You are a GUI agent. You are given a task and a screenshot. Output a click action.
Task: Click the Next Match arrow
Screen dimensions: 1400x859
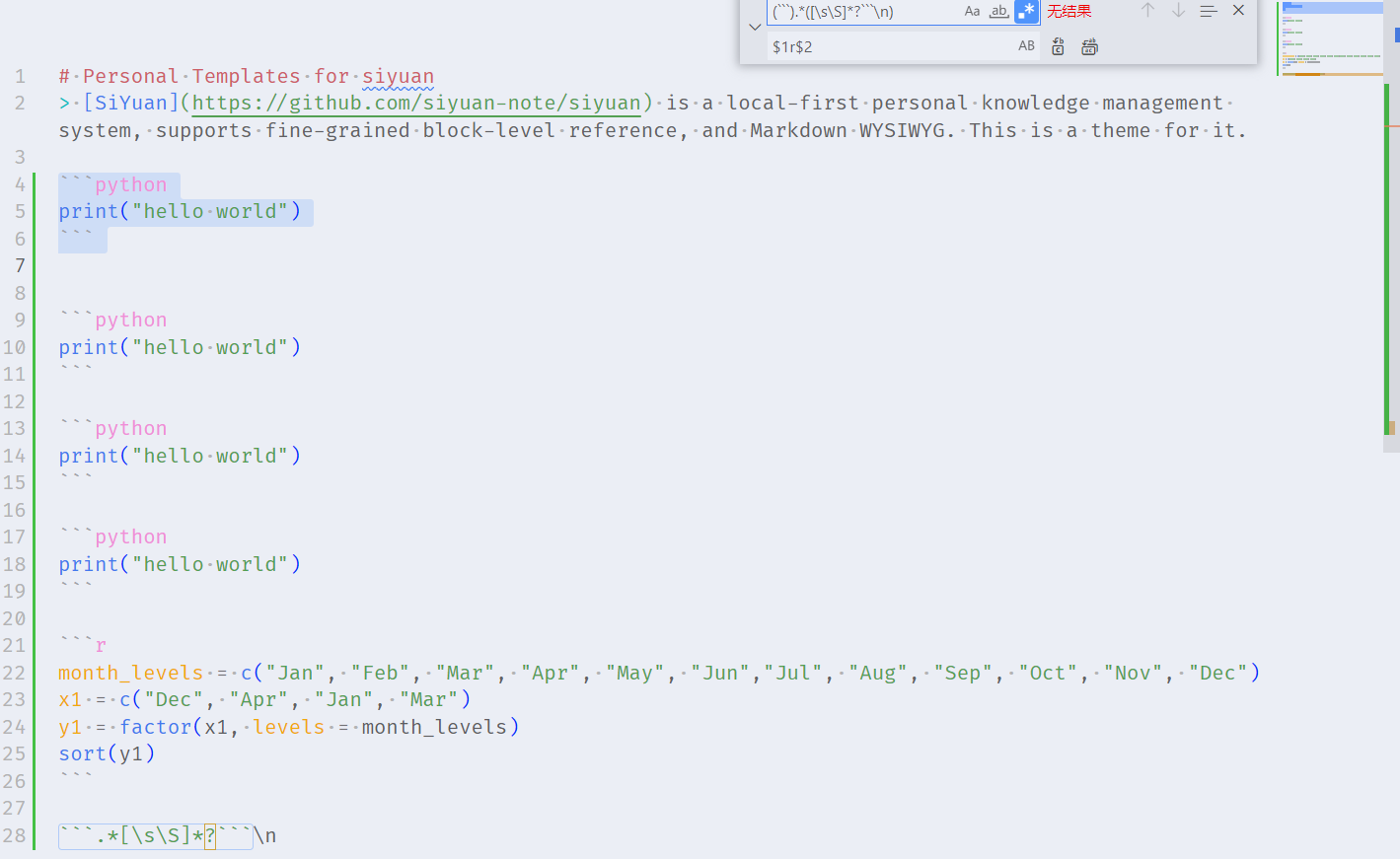click(x=1177, y=12)
